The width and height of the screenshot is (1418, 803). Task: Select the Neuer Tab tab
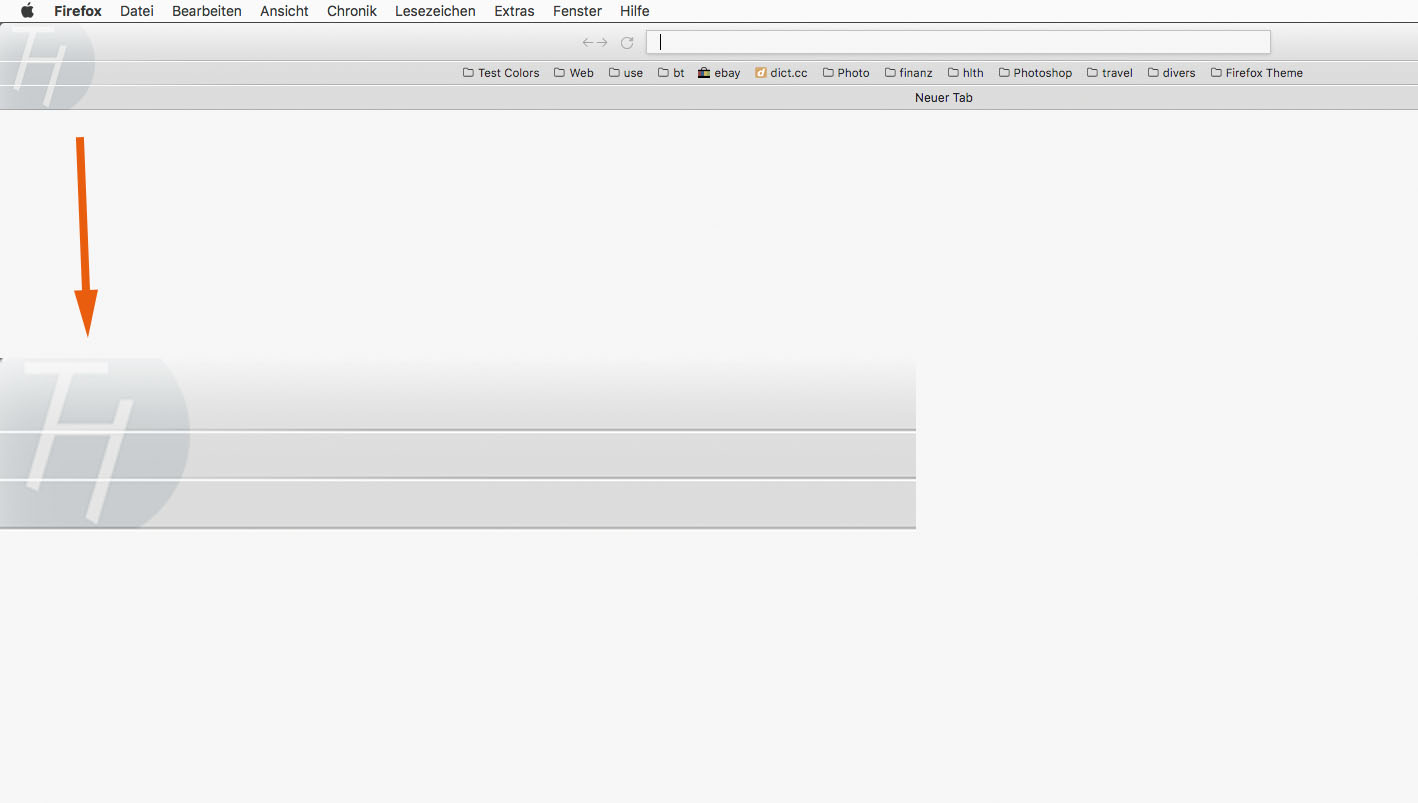(x=944, y=98)
